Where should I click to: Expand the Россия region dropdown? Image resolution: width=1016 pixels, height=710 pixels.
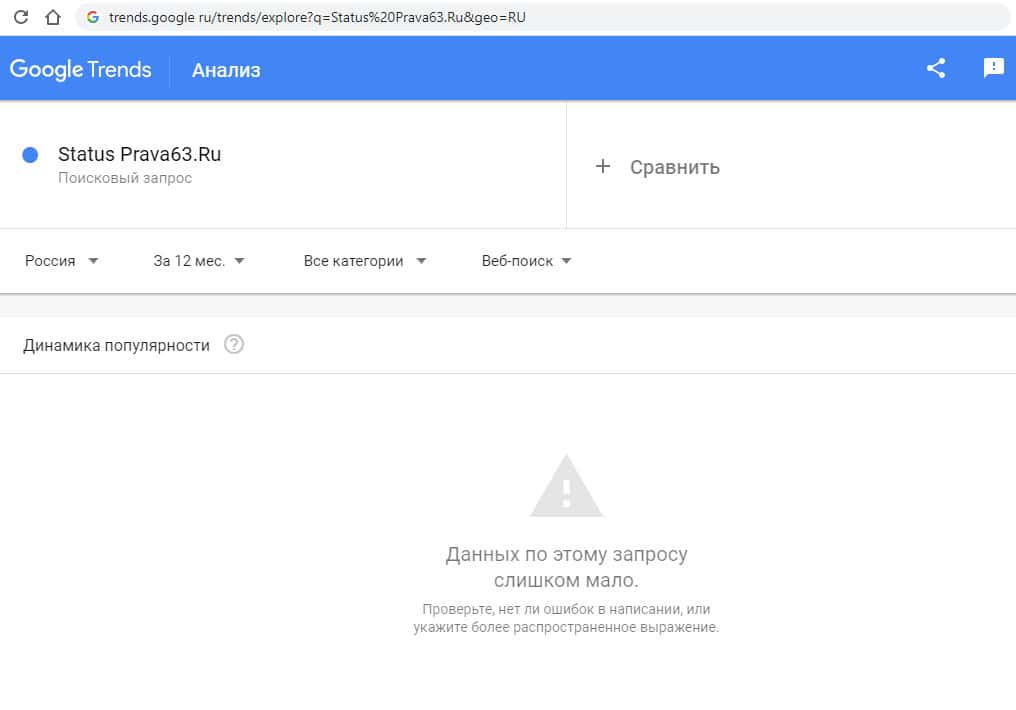point(62,261)
